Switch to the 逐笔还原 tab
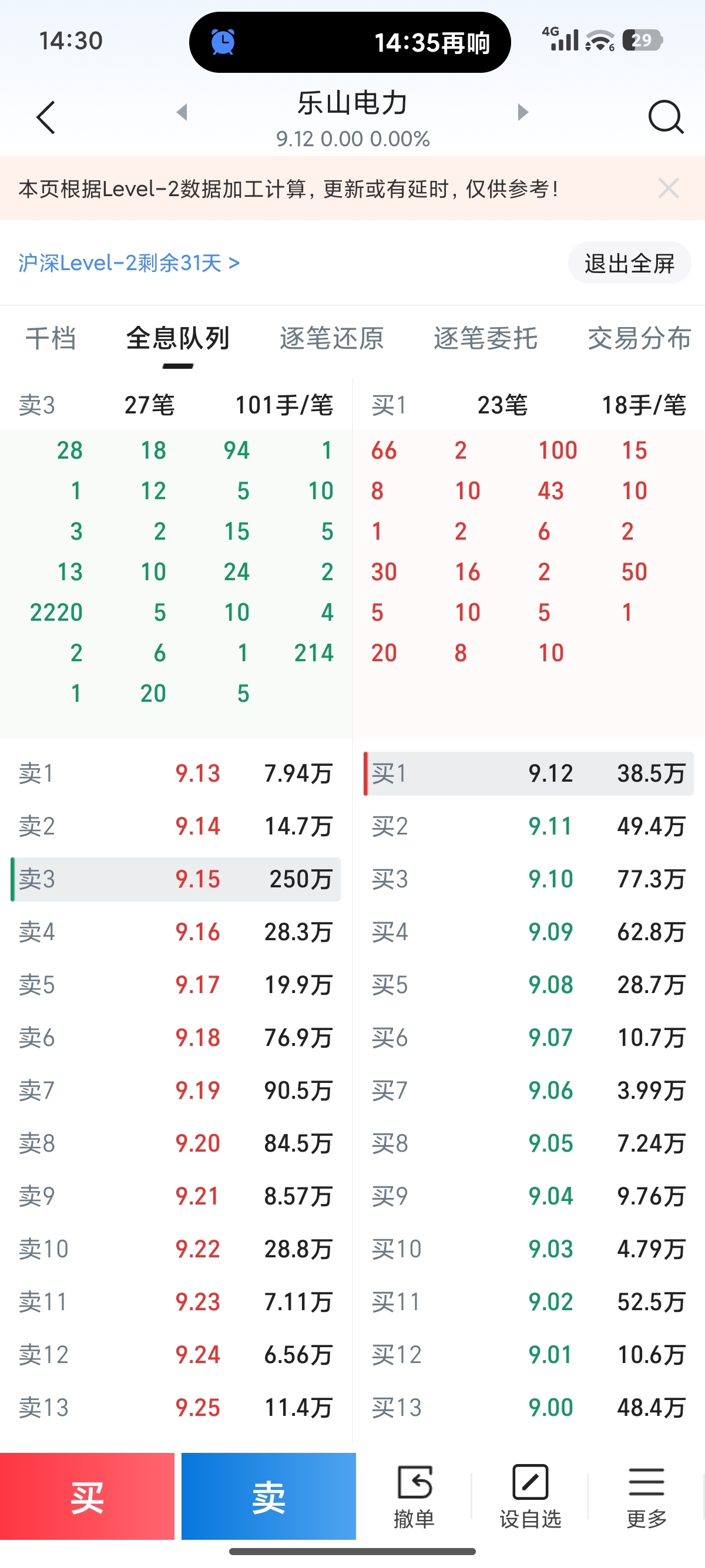The width and height of the screenshot is (705, 1568). [x=332, y=338]
